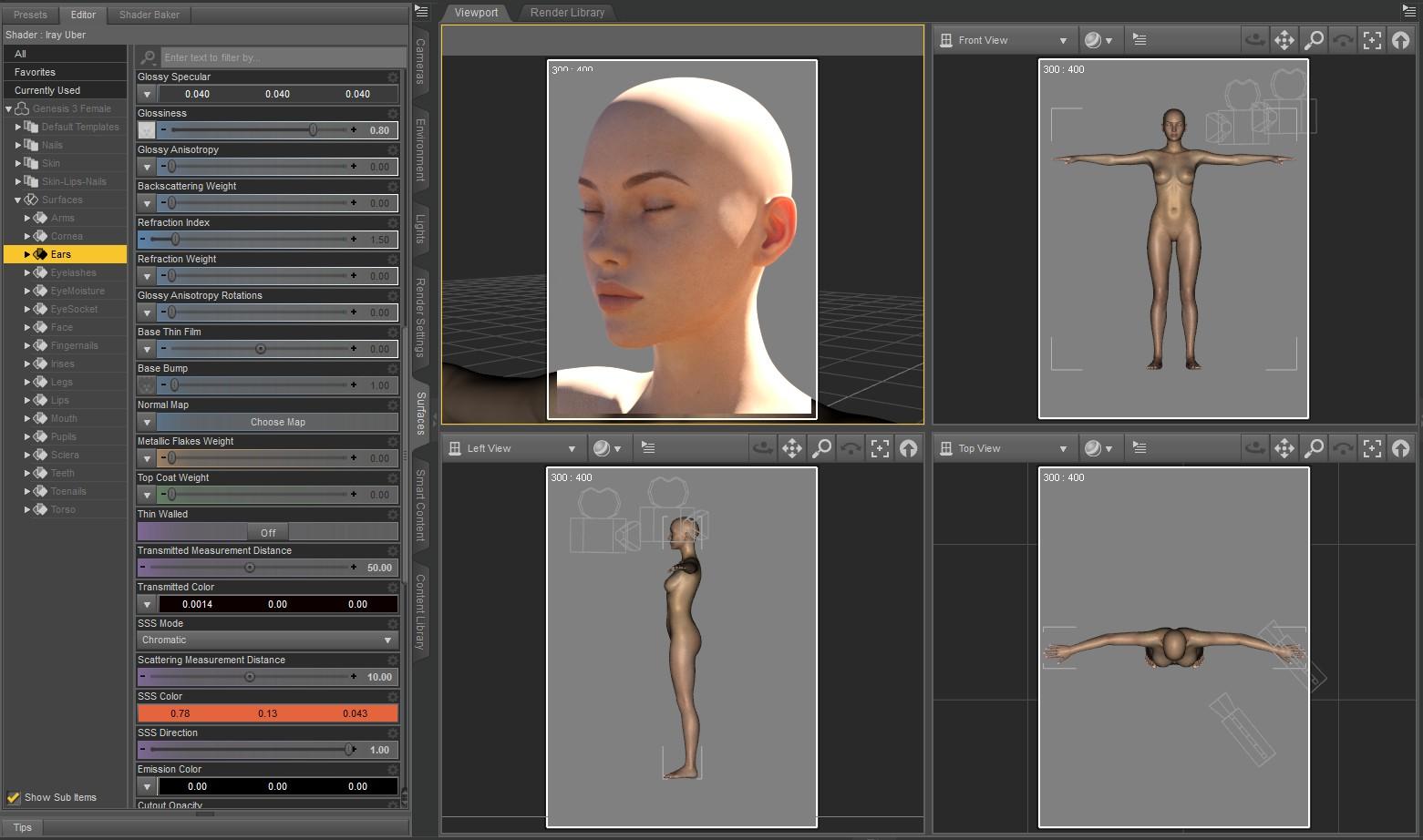Click the zoom magnifier icon in Top View toolbar
Viewport: 1423px width, 840px height.
[x=1314, y=448]
